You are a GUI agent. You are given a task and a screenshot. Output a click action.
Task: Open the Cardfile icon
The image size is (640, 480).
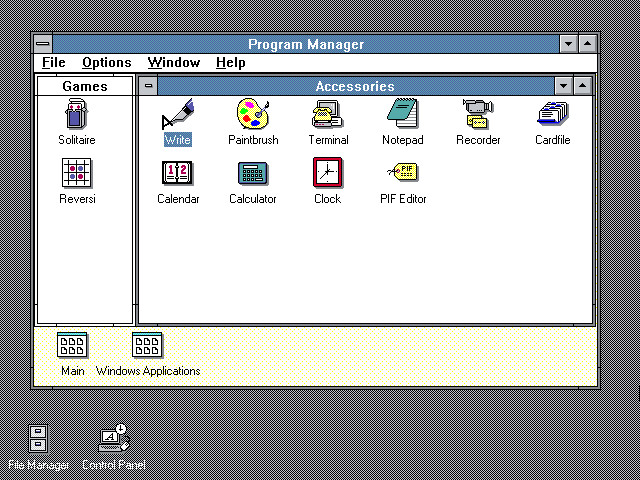[553, 114]
